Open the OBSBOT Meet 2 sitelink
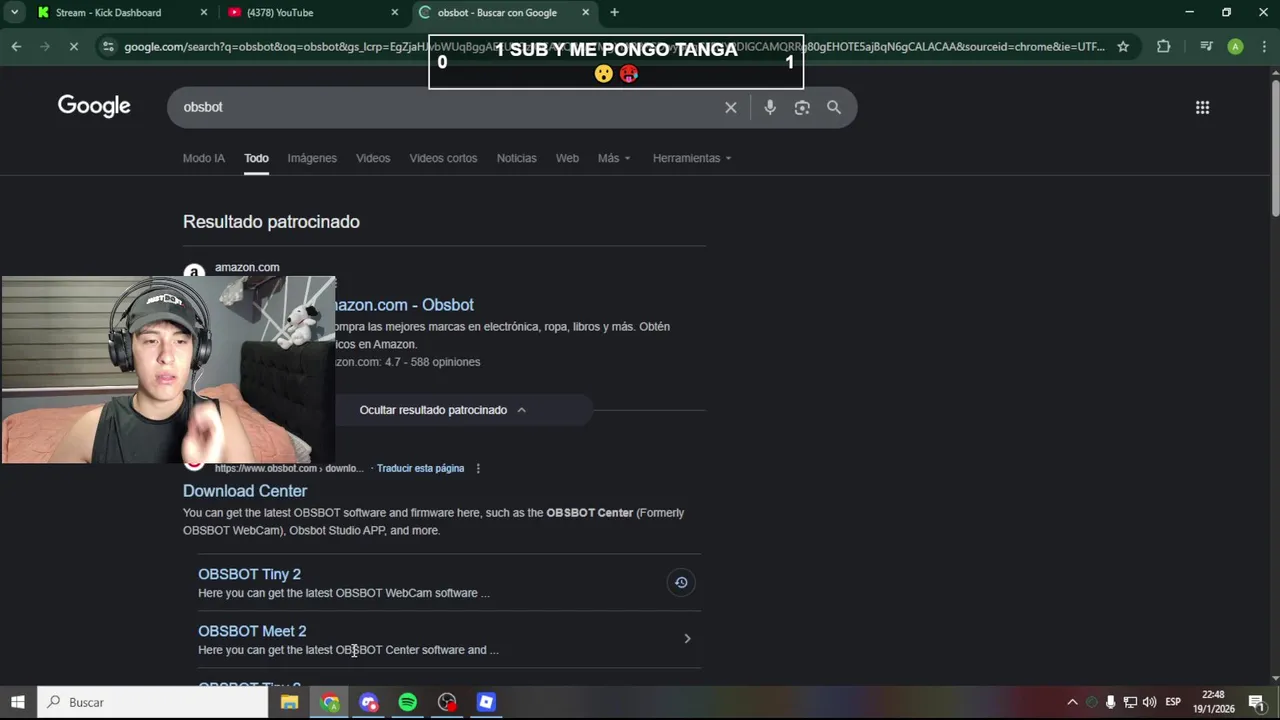The width and height of the screenshot is (1280, 720). click(252, 631)
